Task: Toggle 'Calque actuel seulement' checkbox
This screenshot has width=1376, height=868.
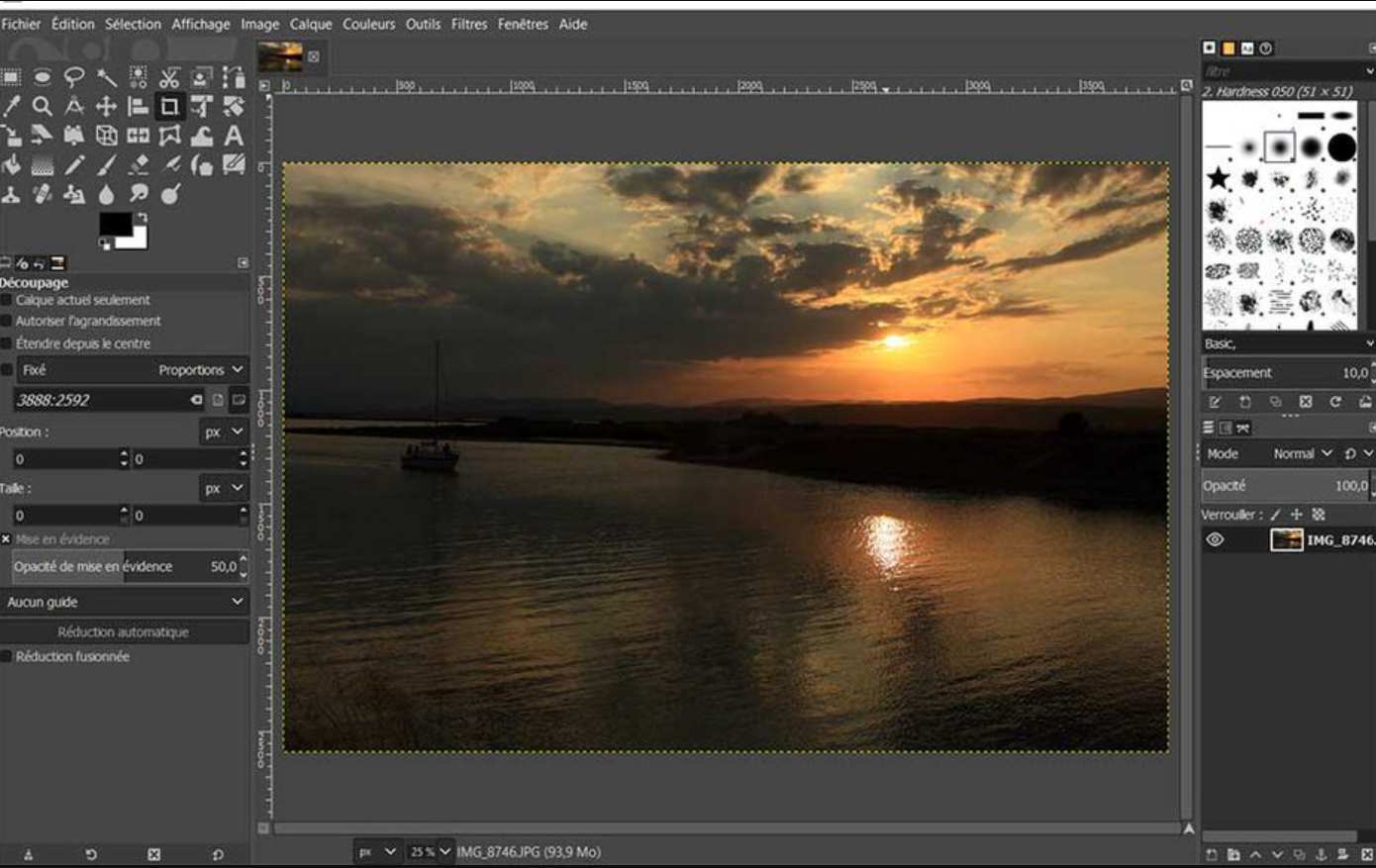Action: (6, 300)
